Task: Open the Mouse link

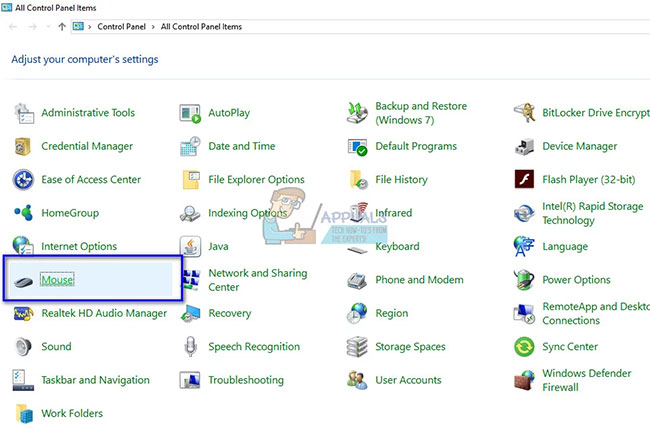Action: [57, 280]
